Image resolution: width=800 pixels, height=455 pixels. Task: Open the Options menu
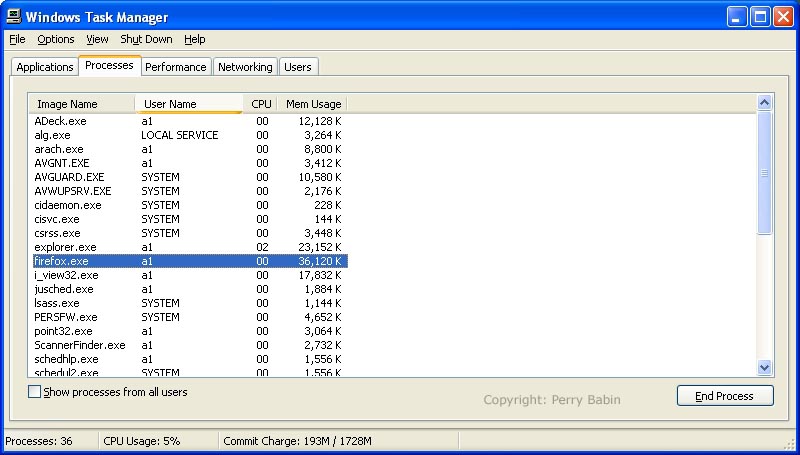point(56,39)
